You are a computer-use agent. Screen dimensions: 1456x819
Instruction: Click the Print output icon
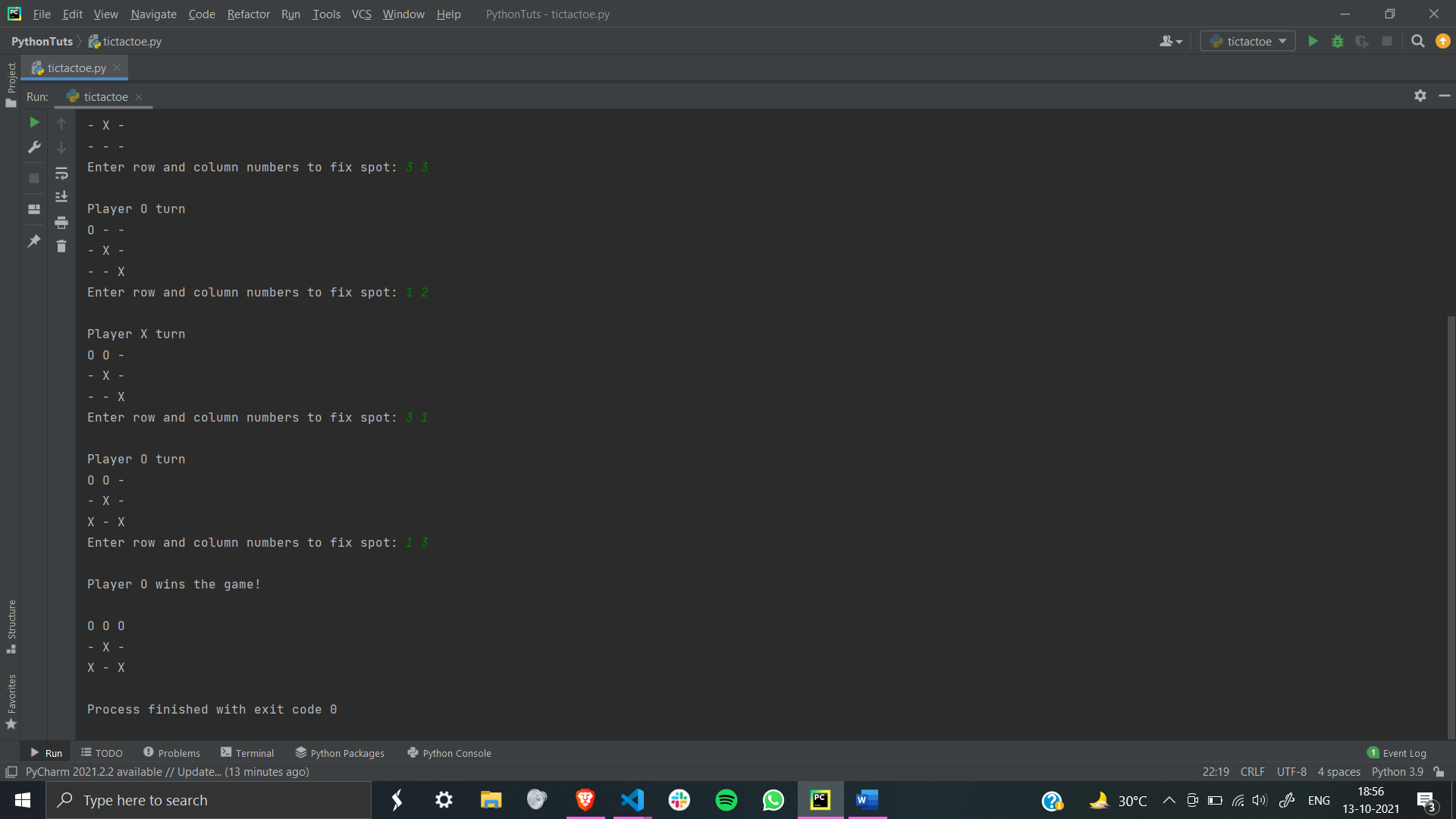(61, 222)
